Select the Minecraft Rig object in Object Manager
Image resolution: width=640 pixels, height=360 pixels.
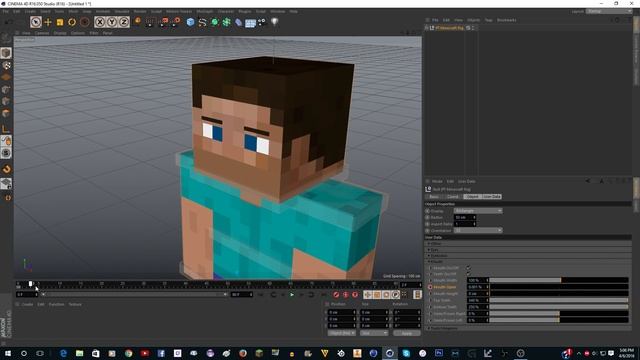coord(449,28)
